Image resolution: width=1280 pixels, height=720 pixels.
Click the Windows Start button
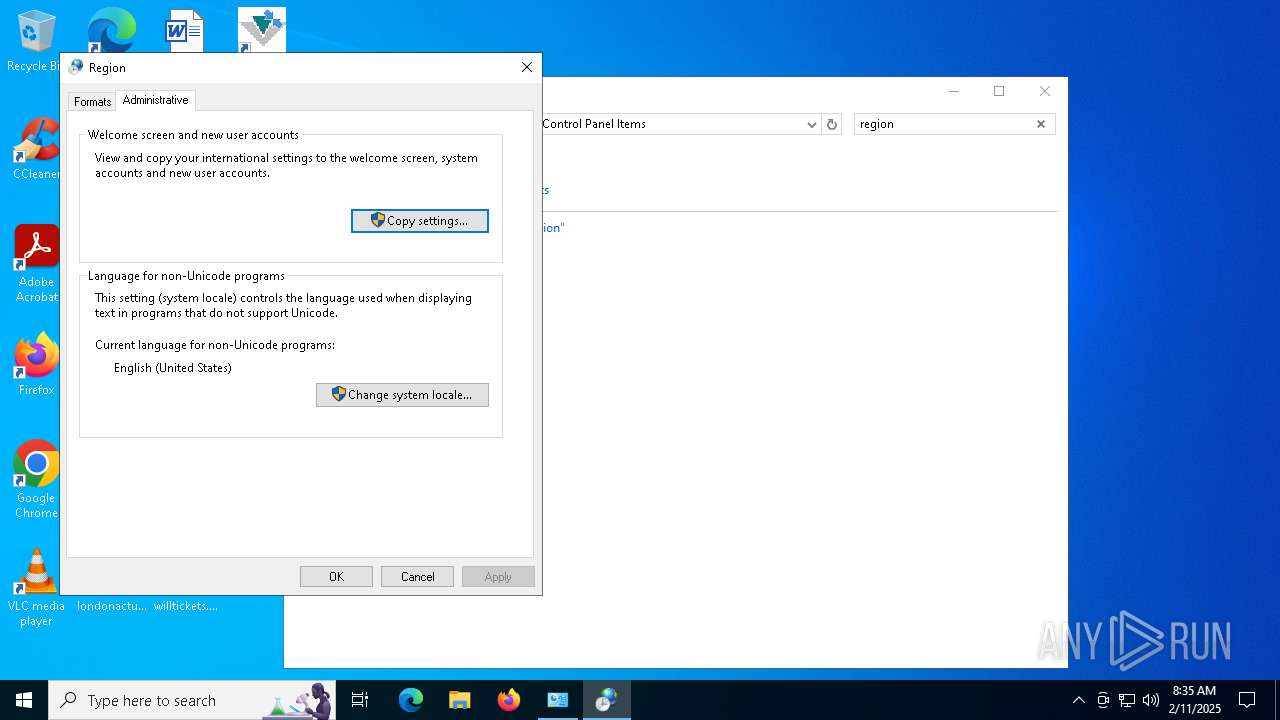tap(24, 700)
